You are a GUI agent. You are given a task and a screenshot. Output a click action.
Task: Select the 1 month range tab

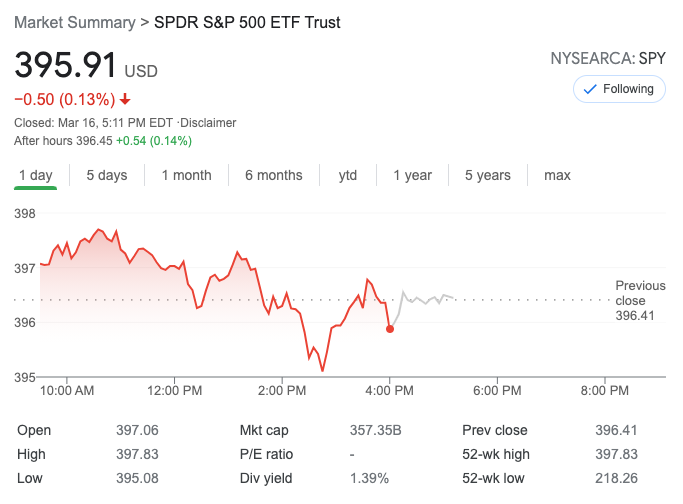pyautogui.click(x=186, y=175)
